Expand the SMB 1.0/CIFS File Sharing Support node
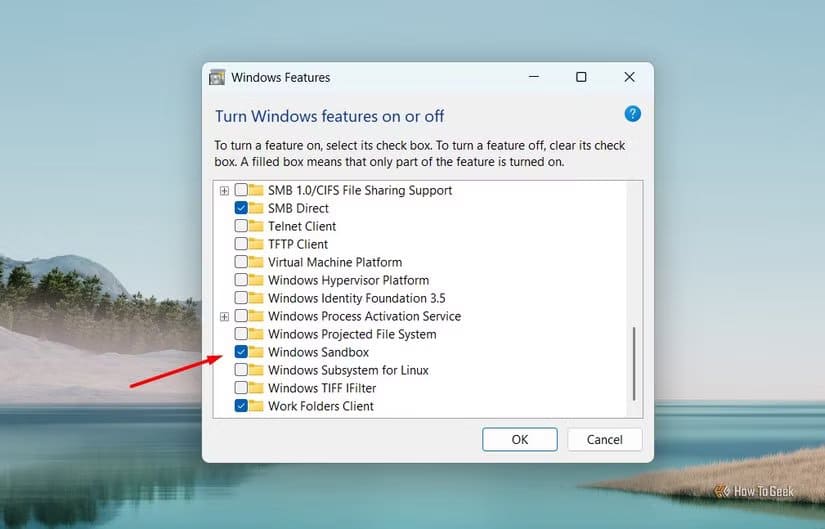 tap(225, 190)
